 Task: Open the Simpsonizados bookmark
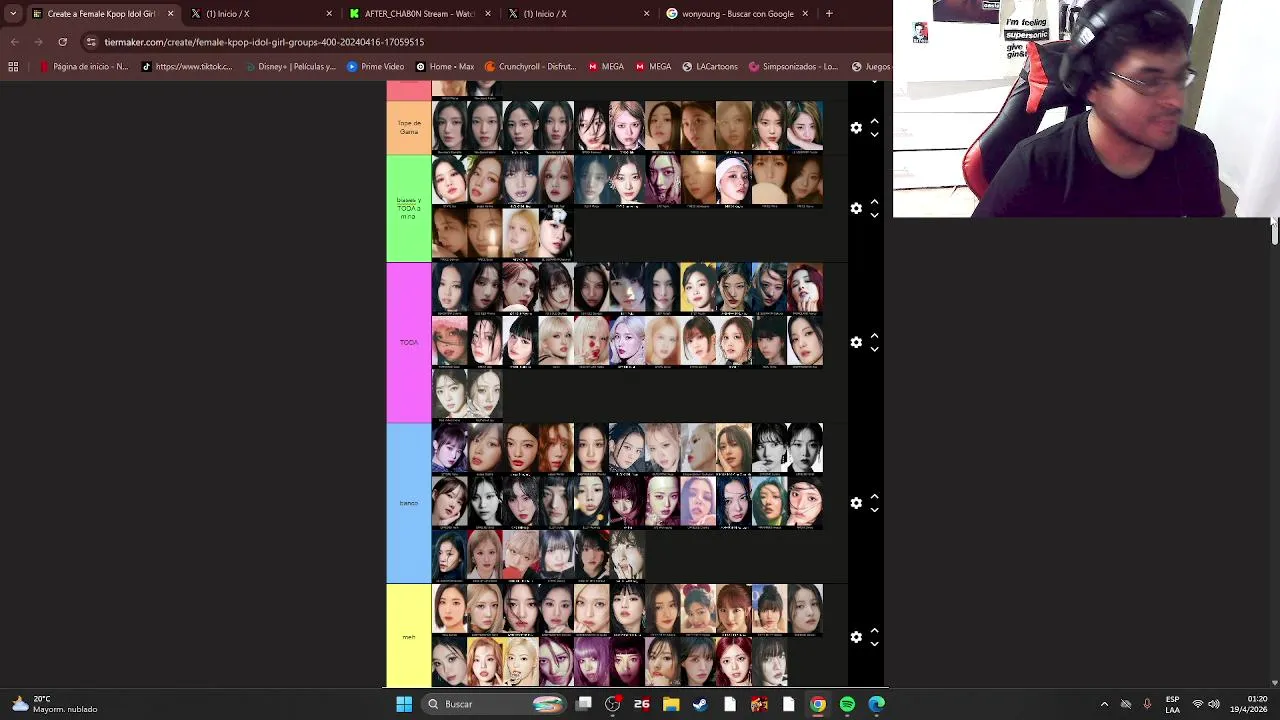(x=793, y=67)
